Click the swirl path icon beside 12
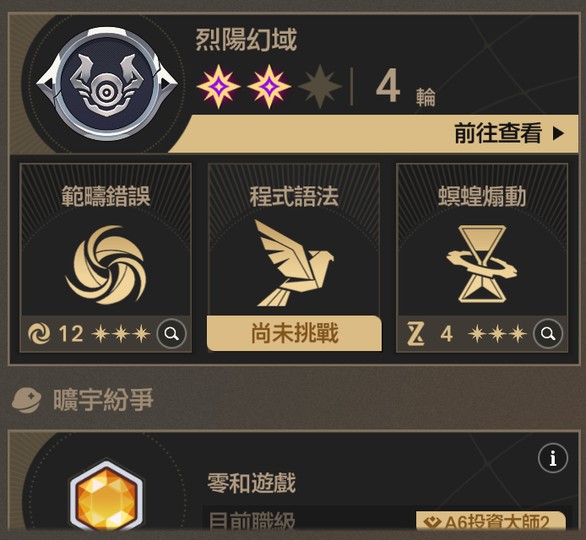The height and width of the screenshot is (540, 586). 39,333
